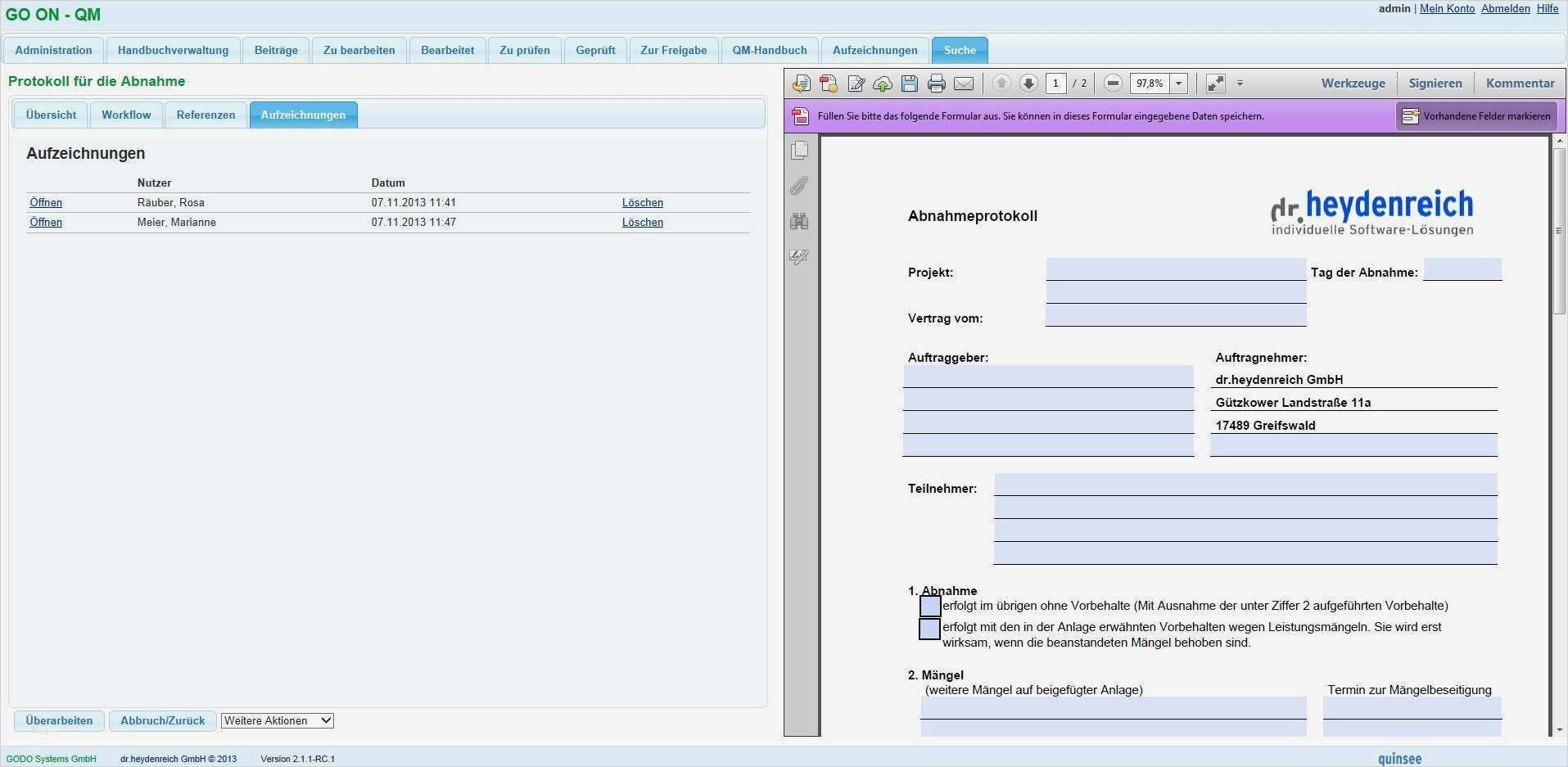Open the search binoculars panel
Image resolution: width=1568 pixels, height=767 pixels.
pos(800,221)
